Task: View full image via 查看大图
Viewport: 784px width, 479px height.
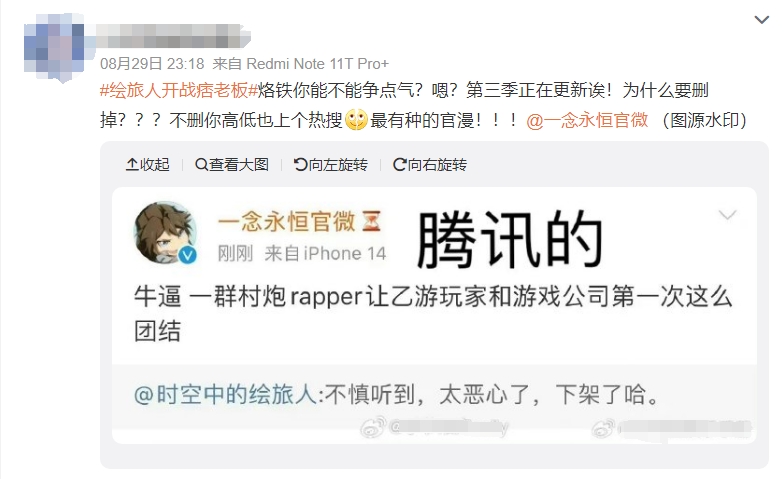Action: (232, 164)
